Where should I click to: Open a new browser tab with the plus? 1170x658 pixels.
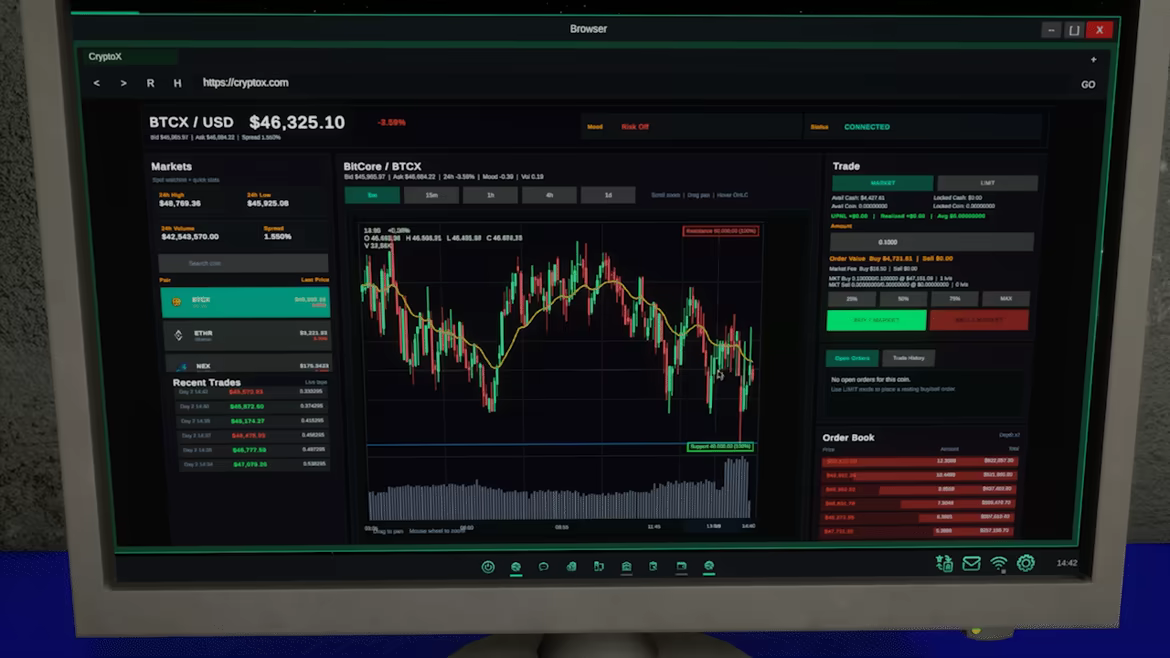click(1093, 60)
